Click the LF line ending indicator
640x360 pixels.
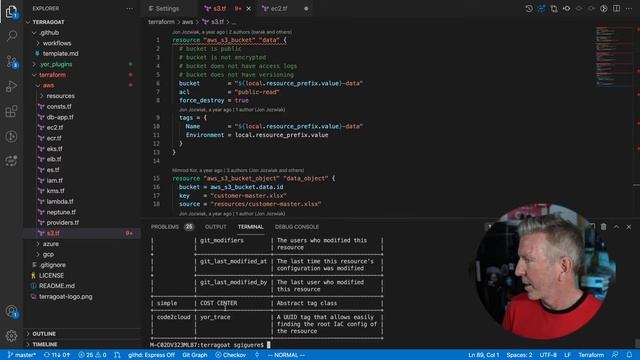(567, 355)
